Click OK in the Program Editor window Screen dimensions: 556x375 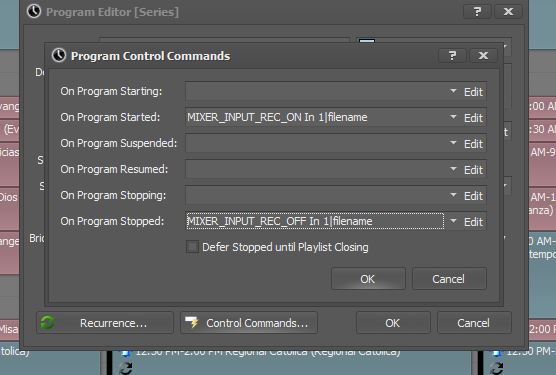[x=393, y=323]
